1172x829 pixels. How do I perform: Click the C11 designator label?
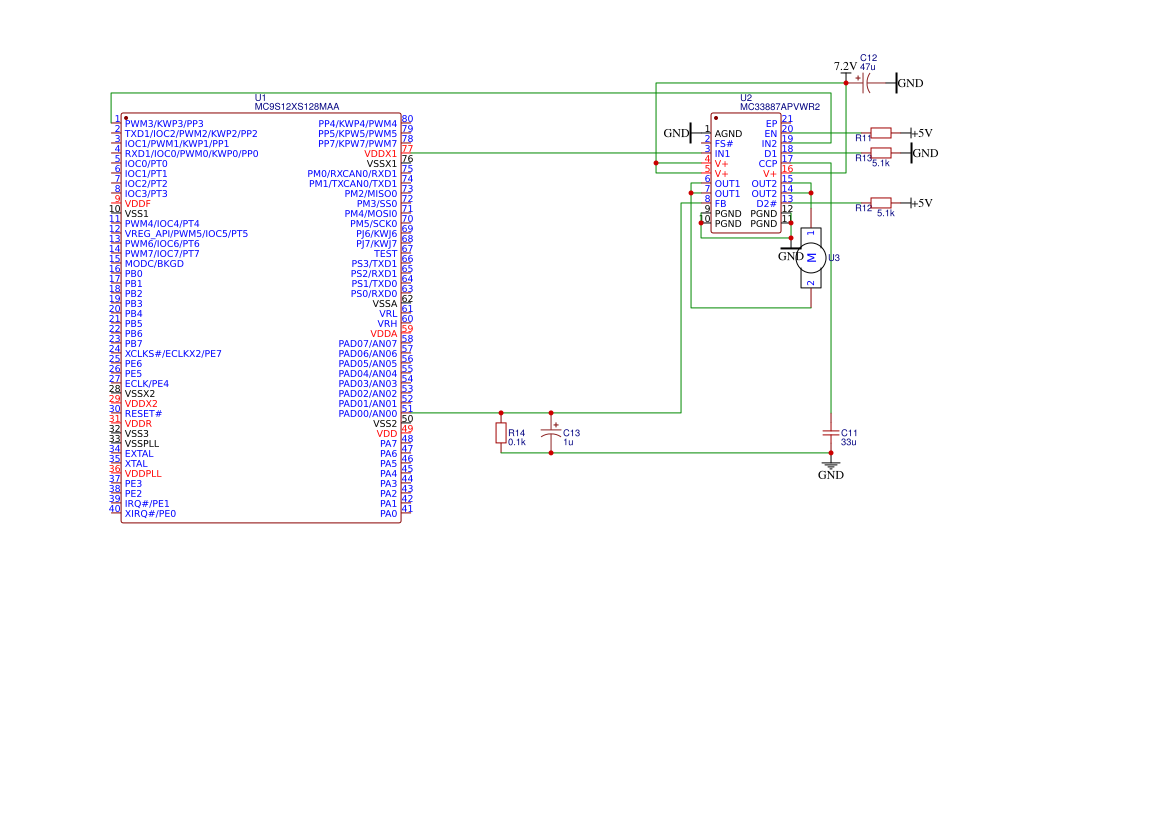849,433
